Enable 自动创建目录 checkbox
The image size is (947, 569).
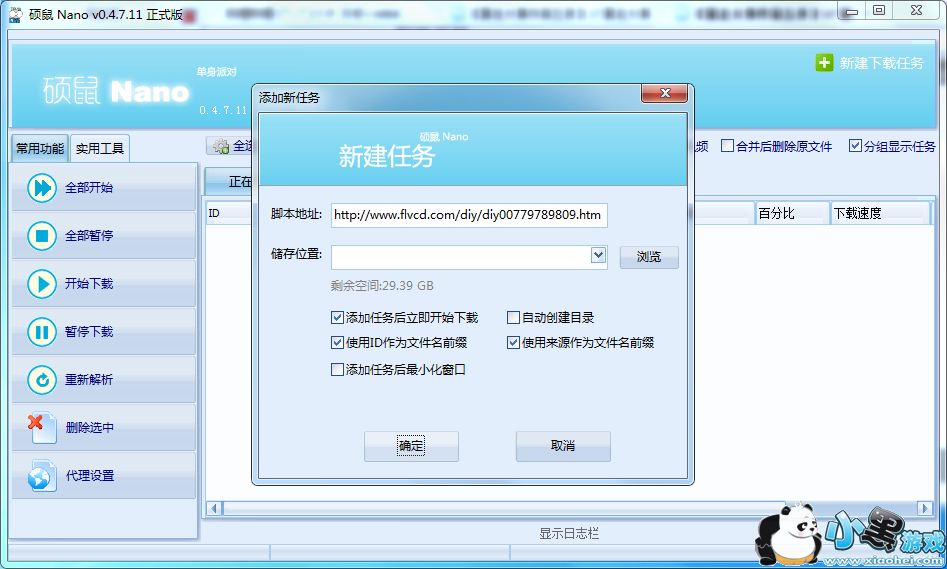(513, 318)
